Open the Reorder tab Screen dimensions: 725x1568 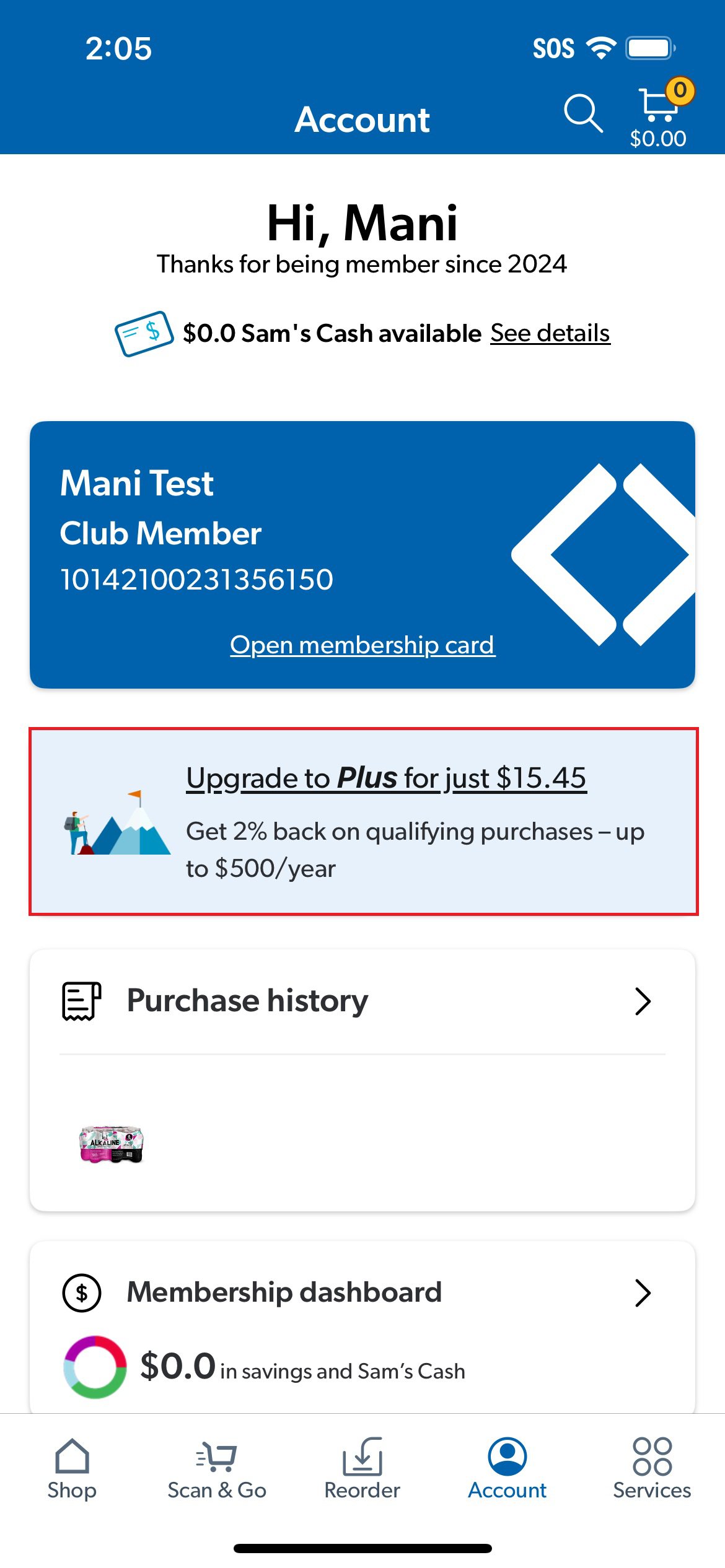pyautogui.click(x=362, y=1469)
